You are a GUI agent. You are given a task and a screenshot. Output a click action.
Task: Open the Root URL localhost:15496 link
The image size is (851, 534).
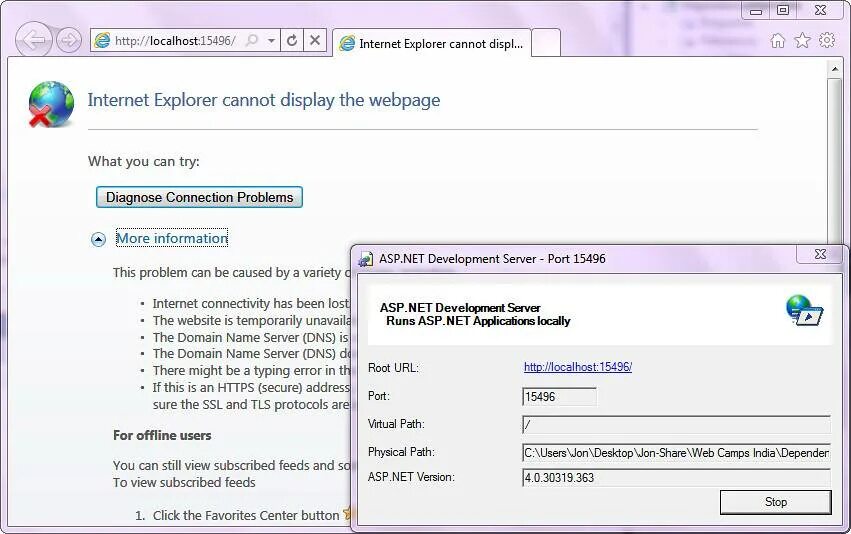578,367
